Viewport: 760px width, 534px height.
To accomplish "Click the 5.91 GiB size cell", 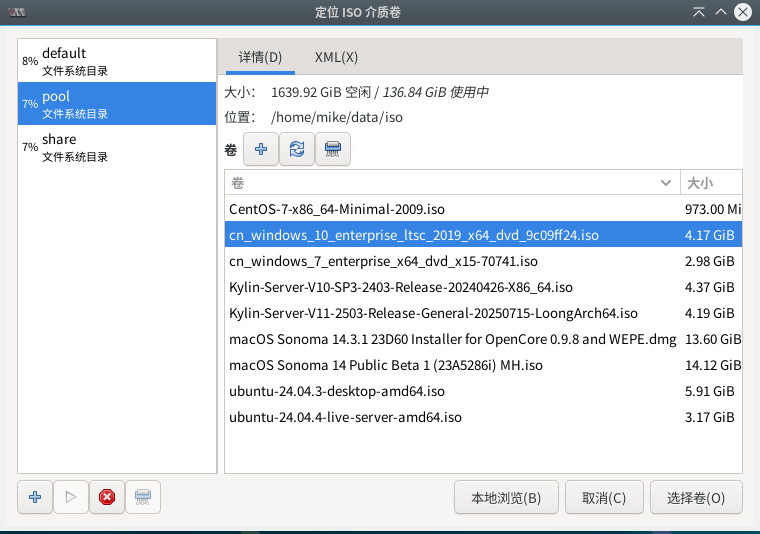I will tap(710, 391).
